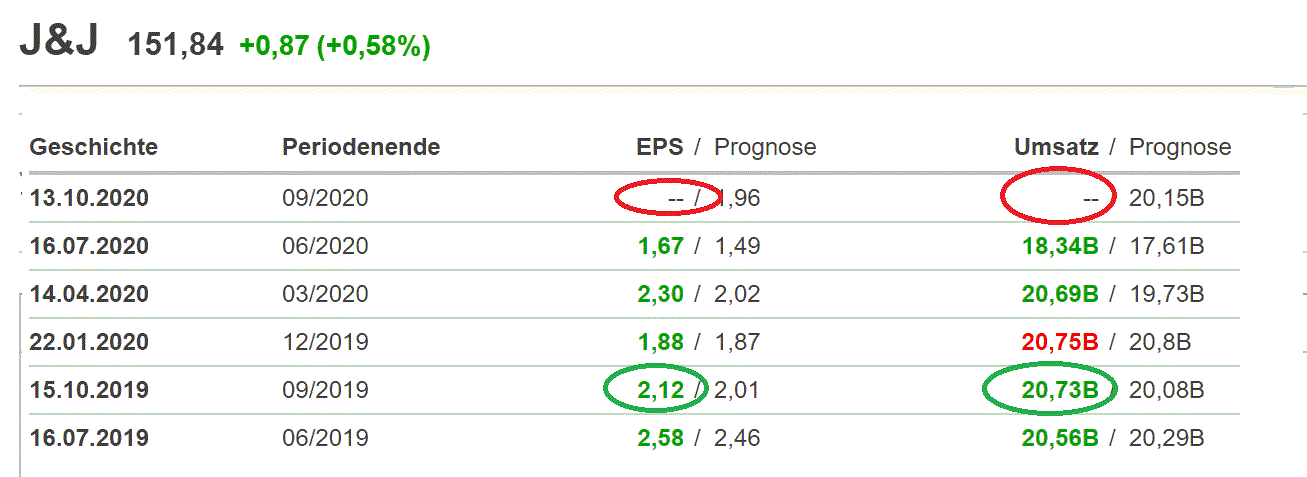Click the Umsatz column header
1307x477 pixels.
click(1056, 147)
